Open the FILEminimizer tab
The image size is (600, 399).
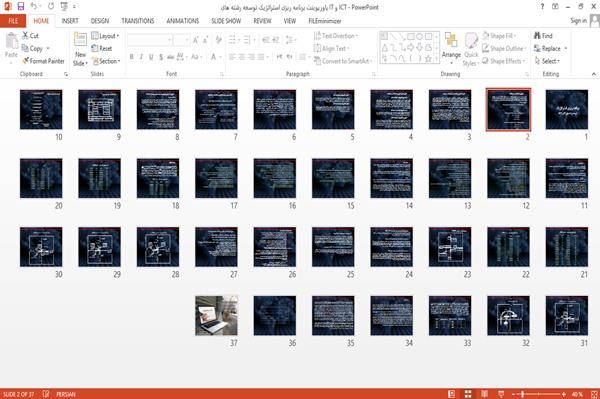pos(325,21)
